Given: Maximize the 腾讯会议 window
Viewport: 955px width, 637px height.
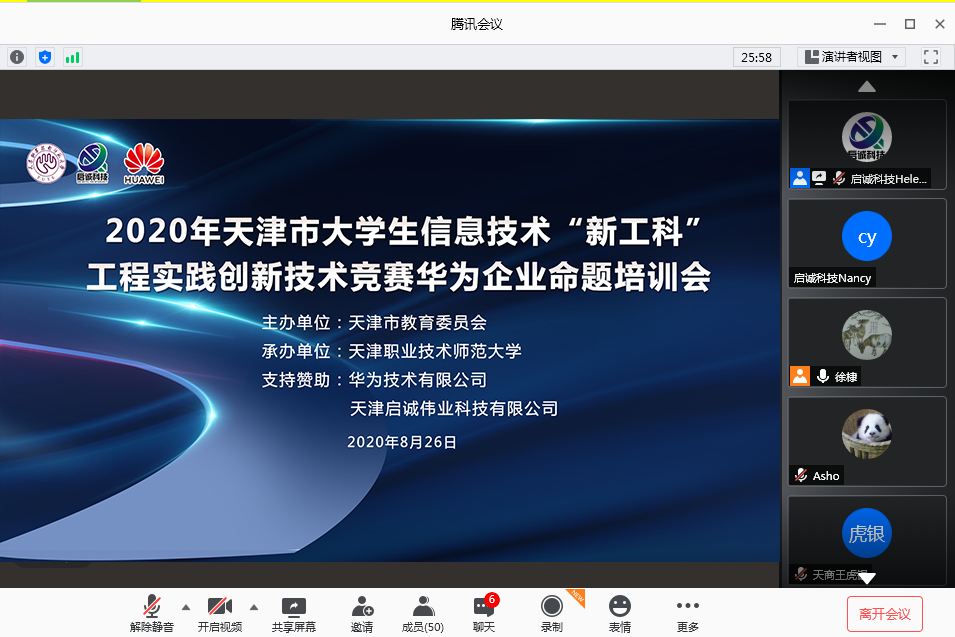Looking at the screenshot, I should tap(910, 24).
